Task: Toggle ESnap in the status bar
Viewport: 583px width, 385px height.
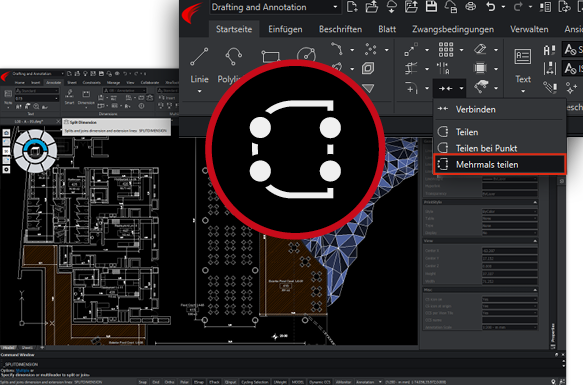Action: [x=199, y=382]
